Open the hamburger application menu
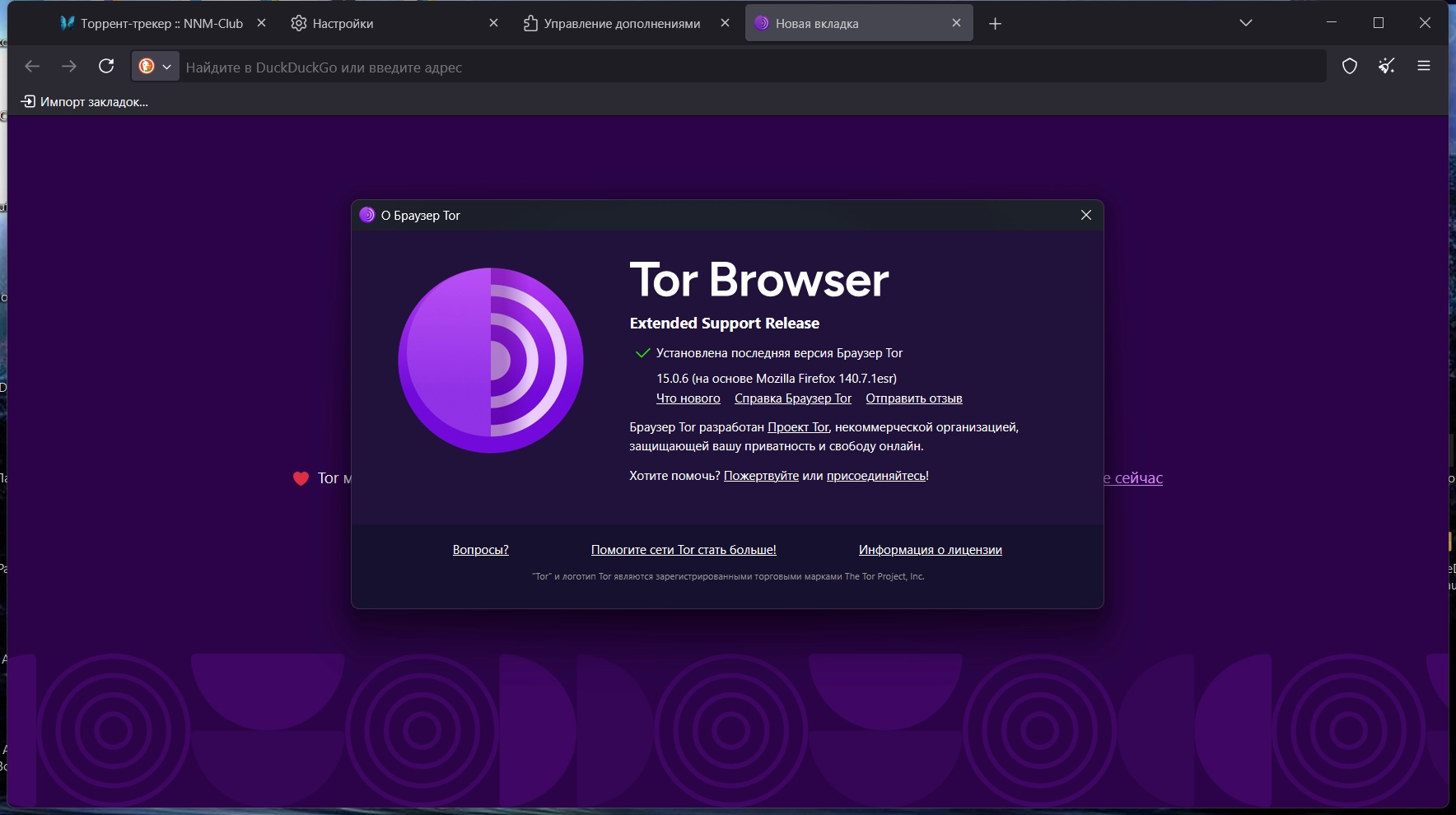 [1424, 67]
